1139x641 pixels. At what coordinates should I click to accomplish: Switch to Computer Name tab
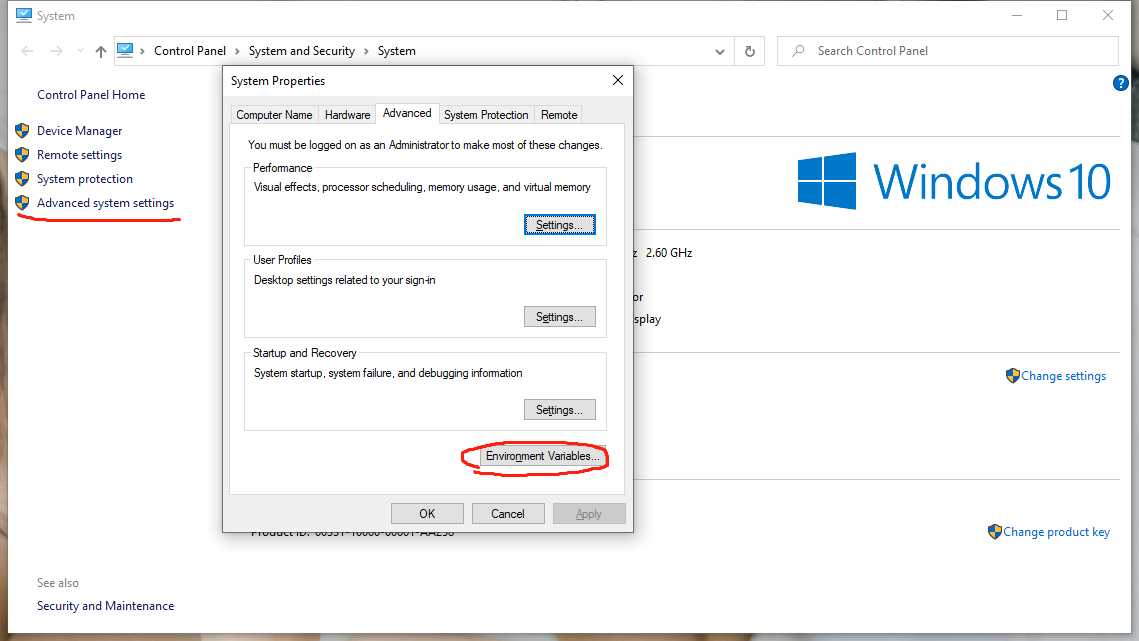[274, 115]
